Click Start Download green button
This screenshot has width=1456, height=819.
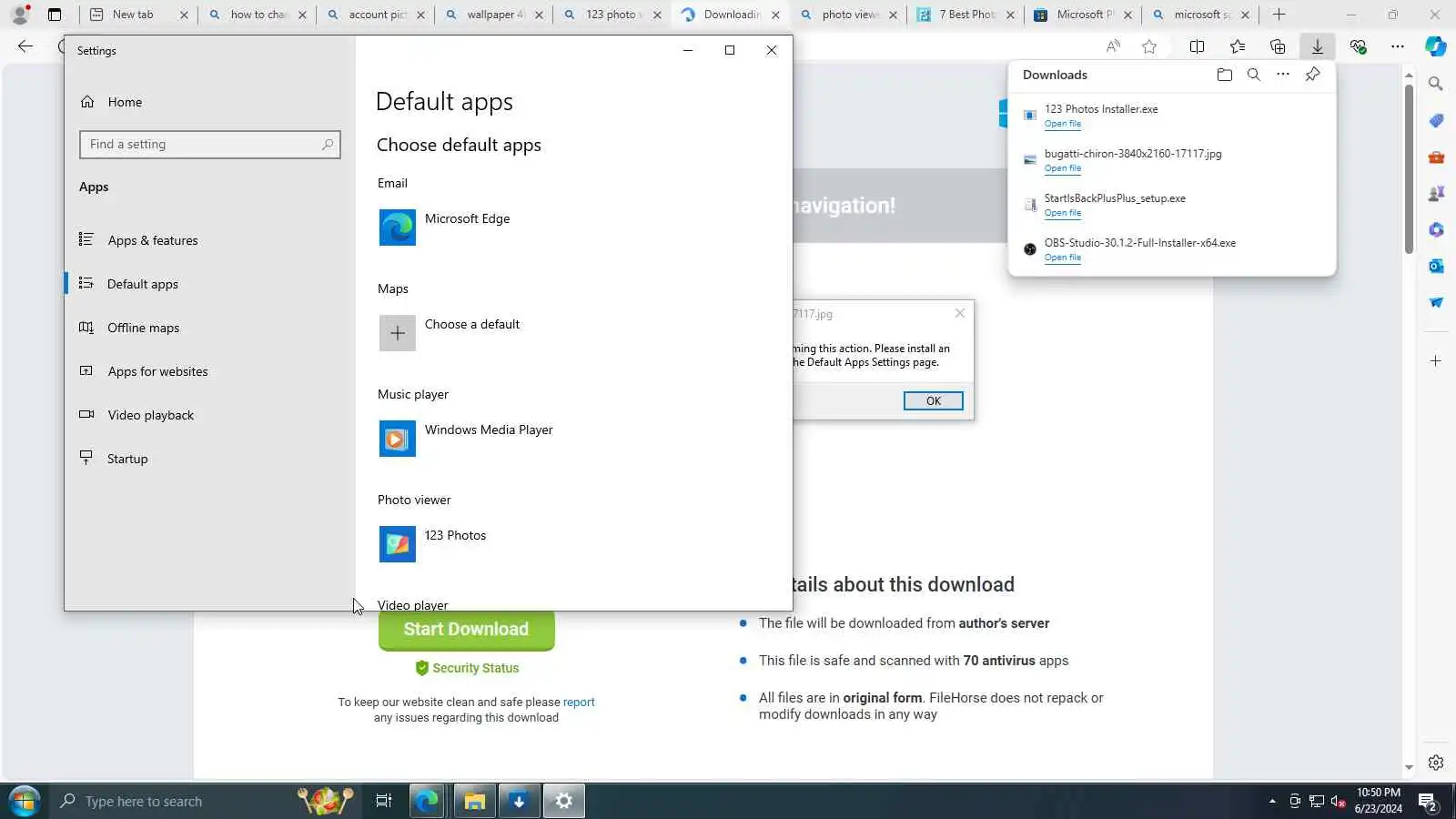466,630
